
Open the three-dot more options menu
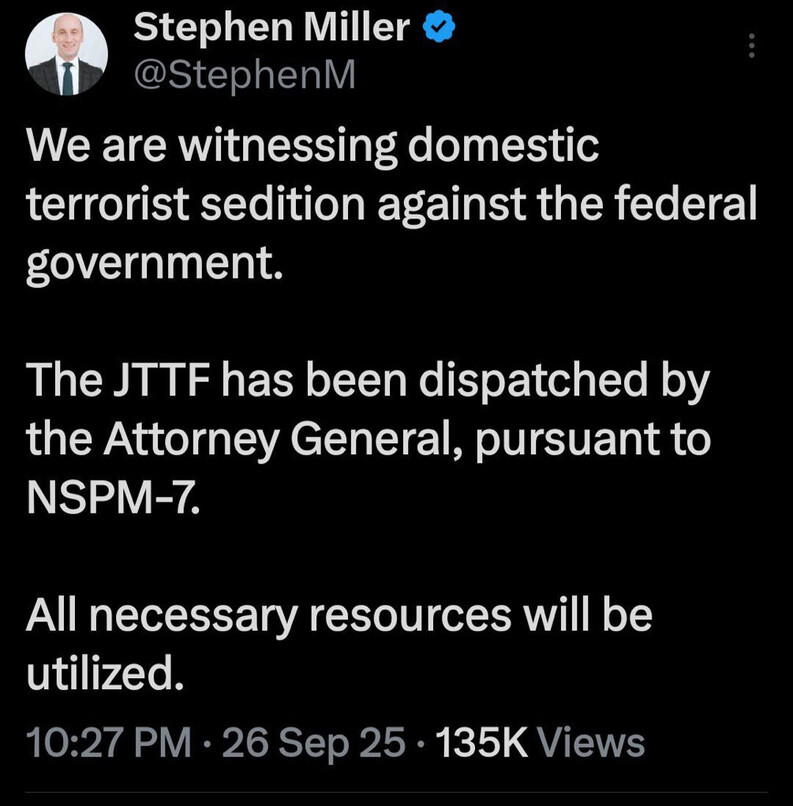click(x=753, y=45)
